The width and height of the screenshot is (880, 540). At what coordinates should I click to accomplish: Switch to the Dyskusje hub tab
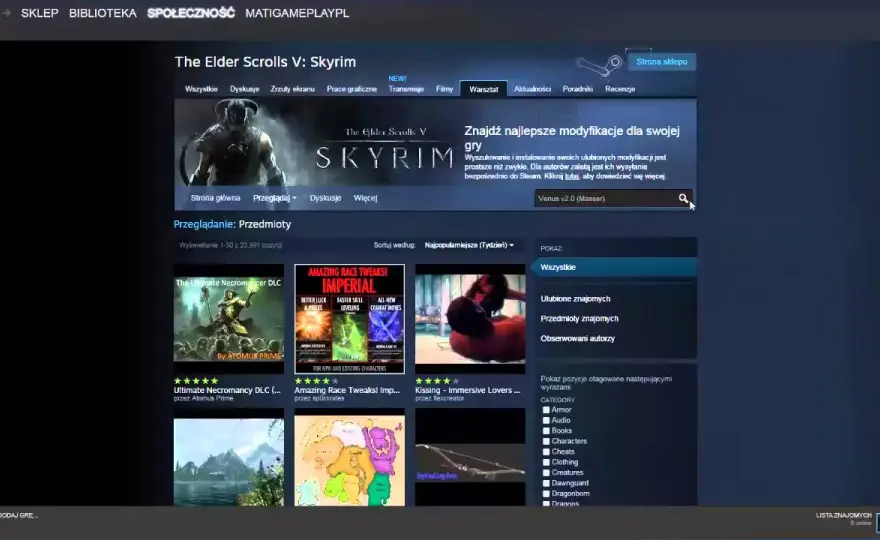coord(244,89)
